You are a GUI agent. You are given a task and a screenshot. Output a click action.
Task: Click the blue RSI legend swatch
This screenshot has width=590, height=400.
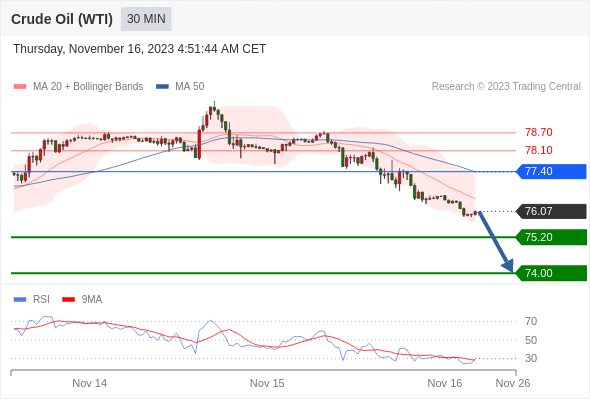20,300
